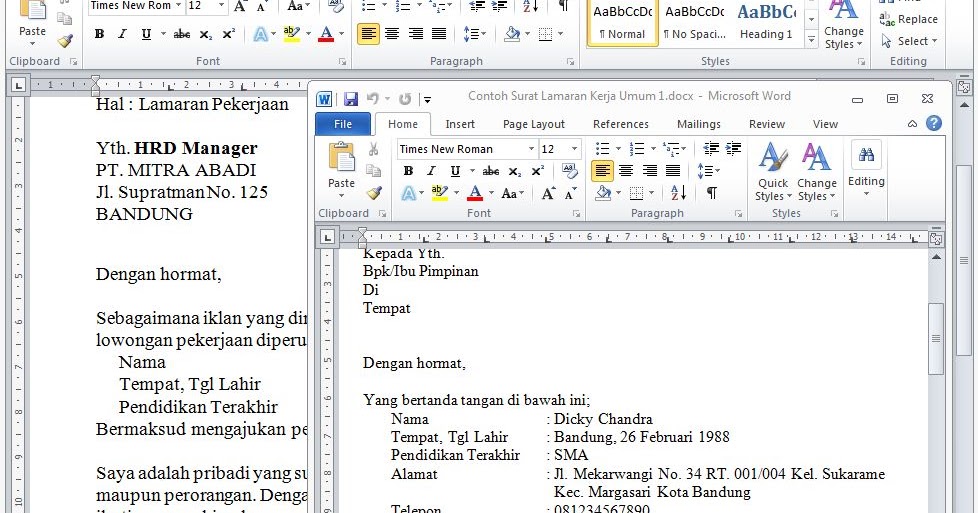Click Paste in the front window
The width and height of the screenshot is (978, 513).
[341, 169]
